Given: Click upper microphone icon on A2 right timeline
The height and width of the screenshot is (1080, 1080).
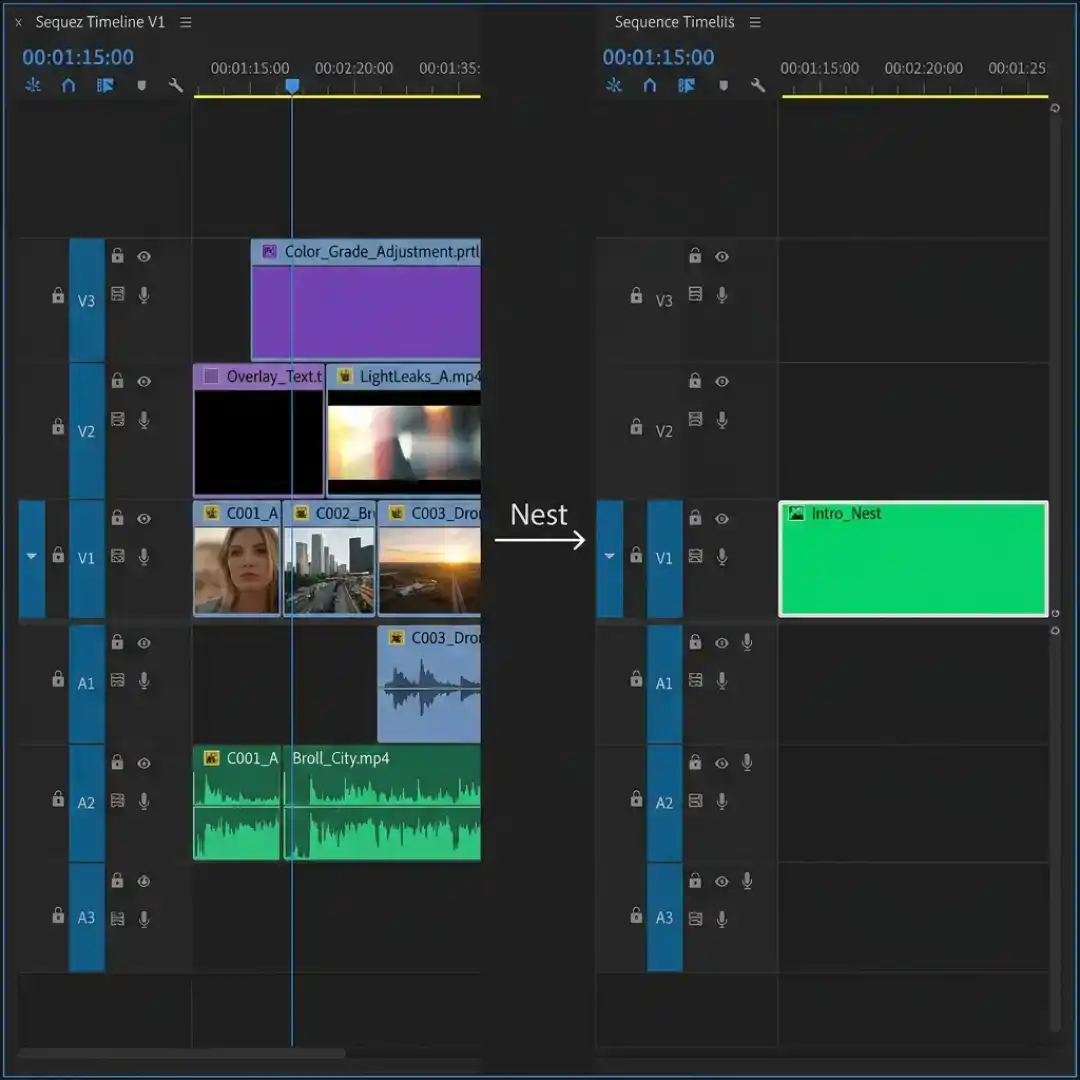Looking at the screenshot, I should pyautogui.click(x=747, y=762).
